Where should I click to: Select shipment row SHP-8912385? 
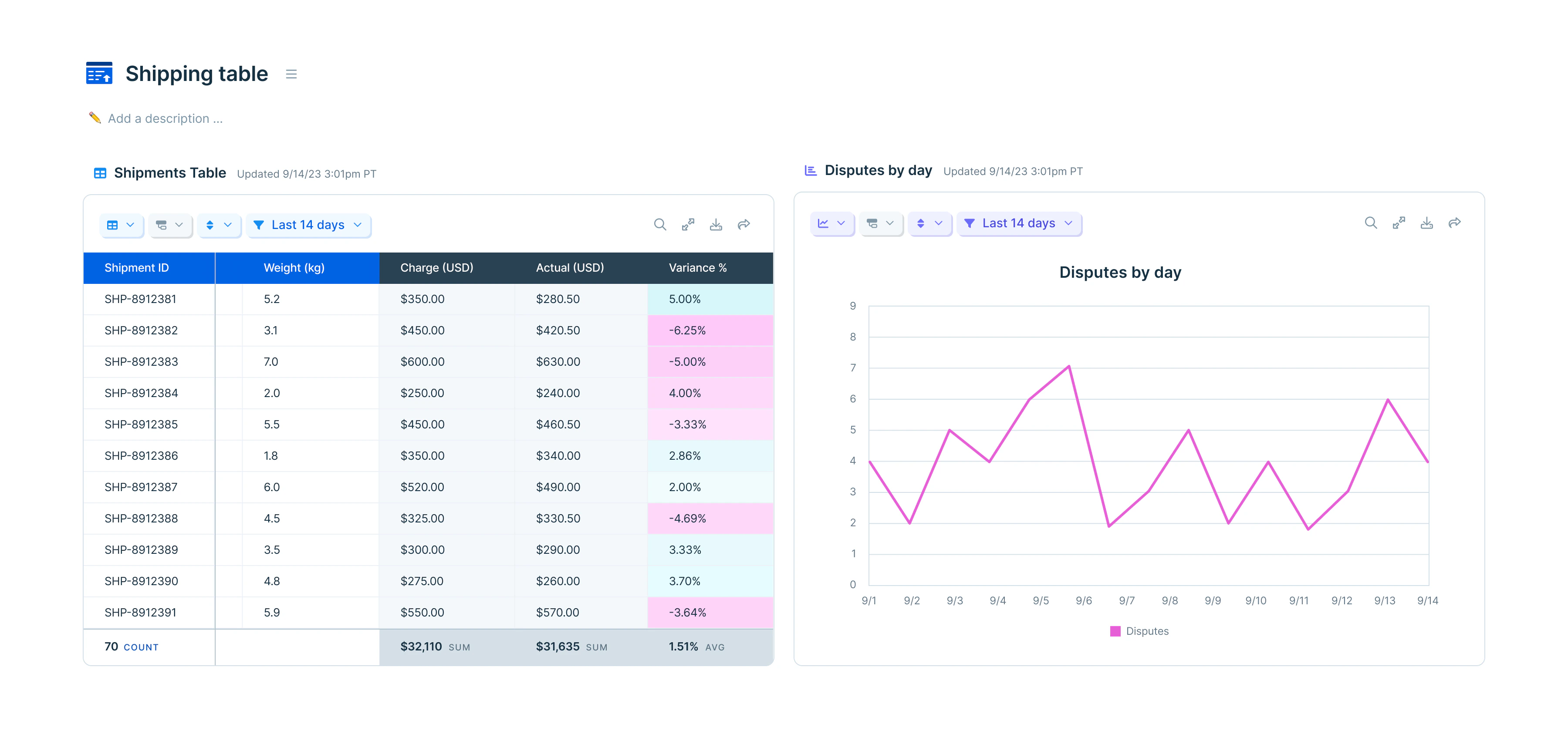[x=141, y=424]
